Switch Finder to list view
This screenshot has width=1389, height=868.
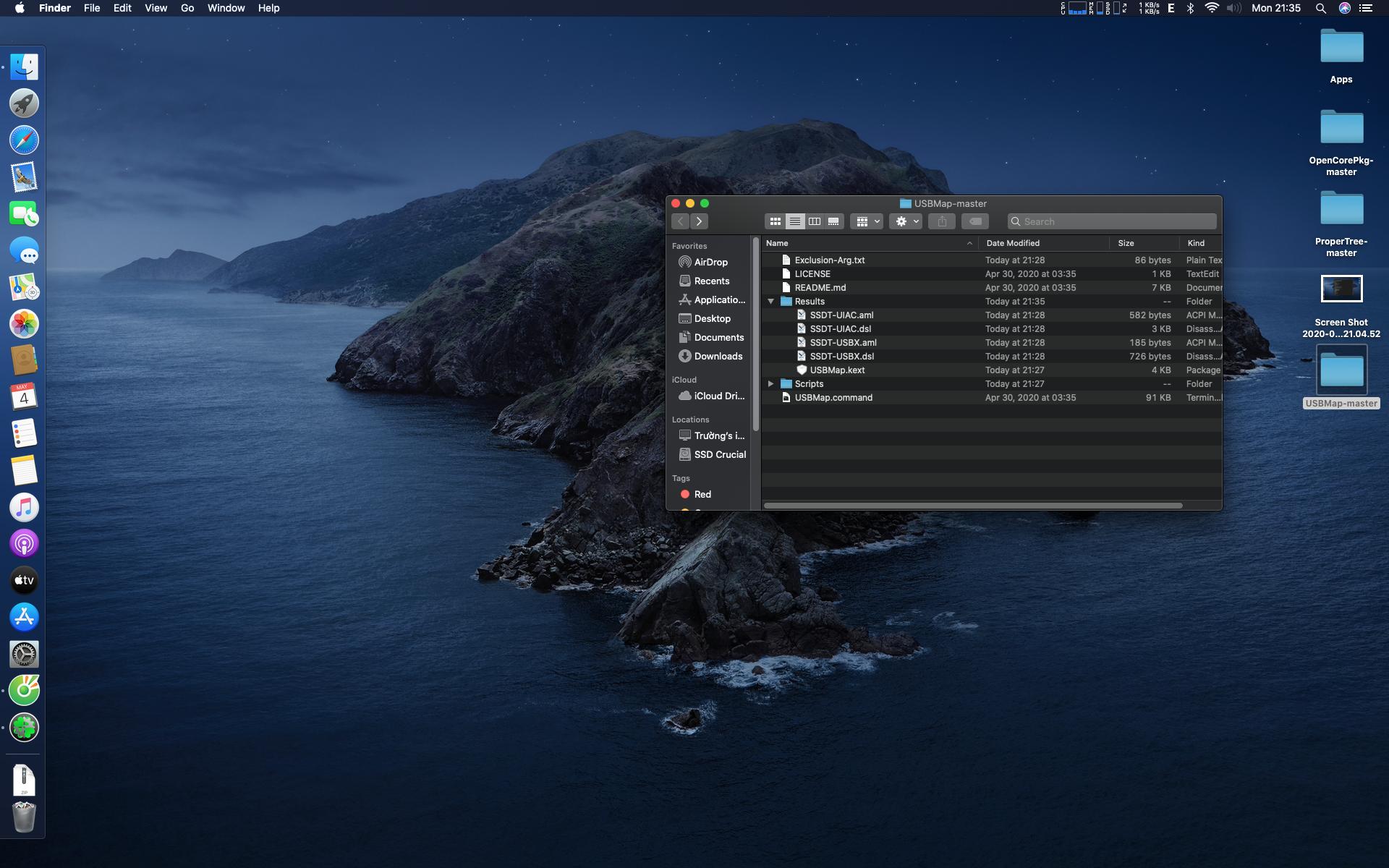[x=794, y=221]
